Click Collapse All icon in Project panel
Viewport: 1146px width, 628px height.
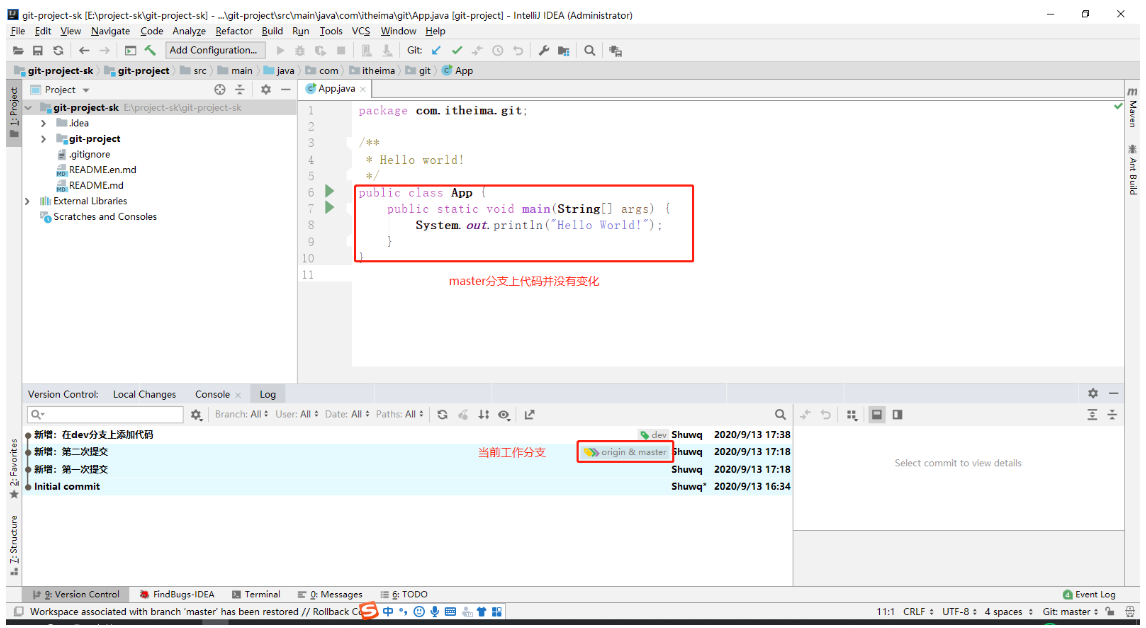(240, 89)
